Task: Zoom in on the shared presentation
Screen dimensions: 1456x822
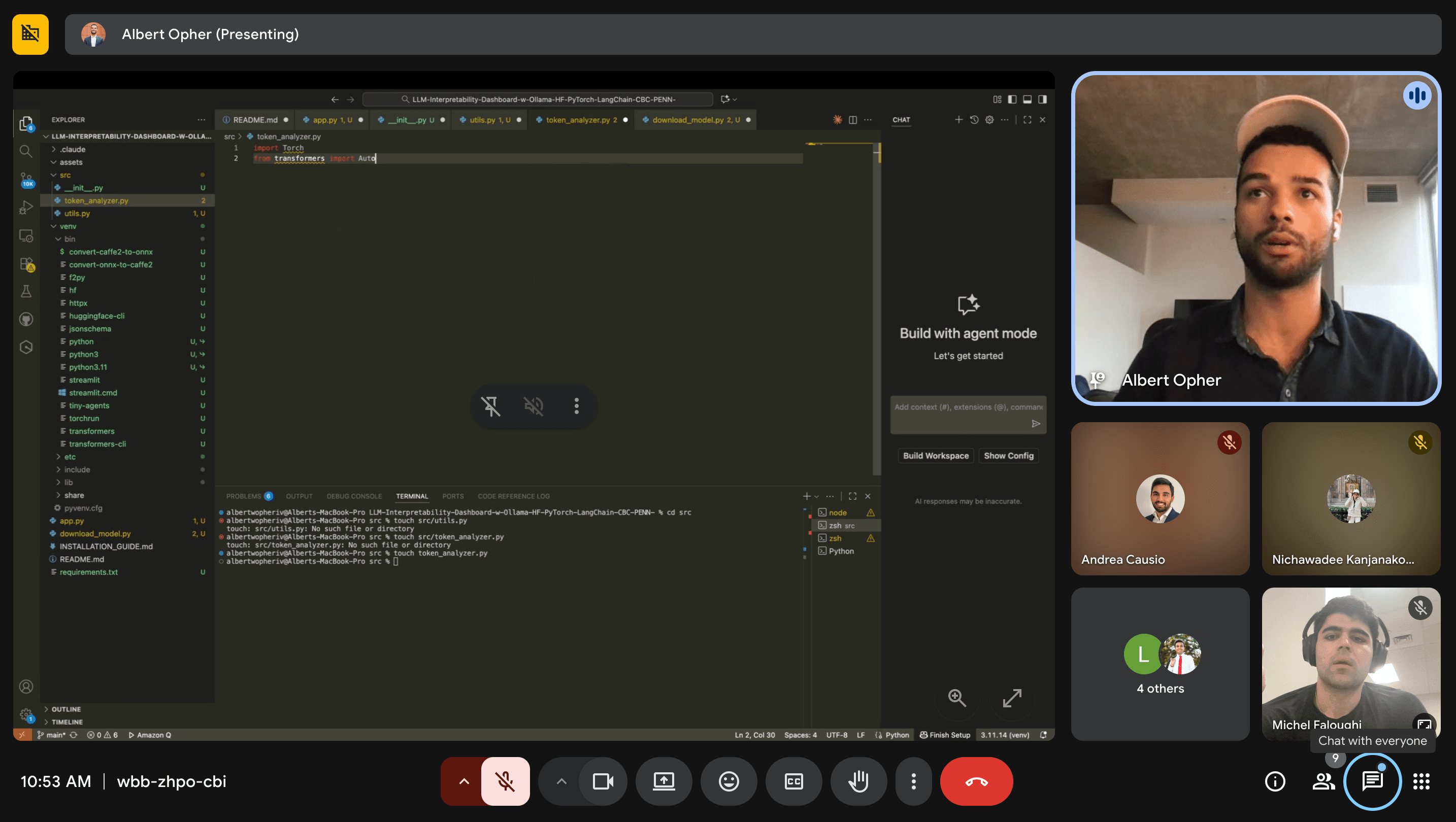Action: [957, 698]
